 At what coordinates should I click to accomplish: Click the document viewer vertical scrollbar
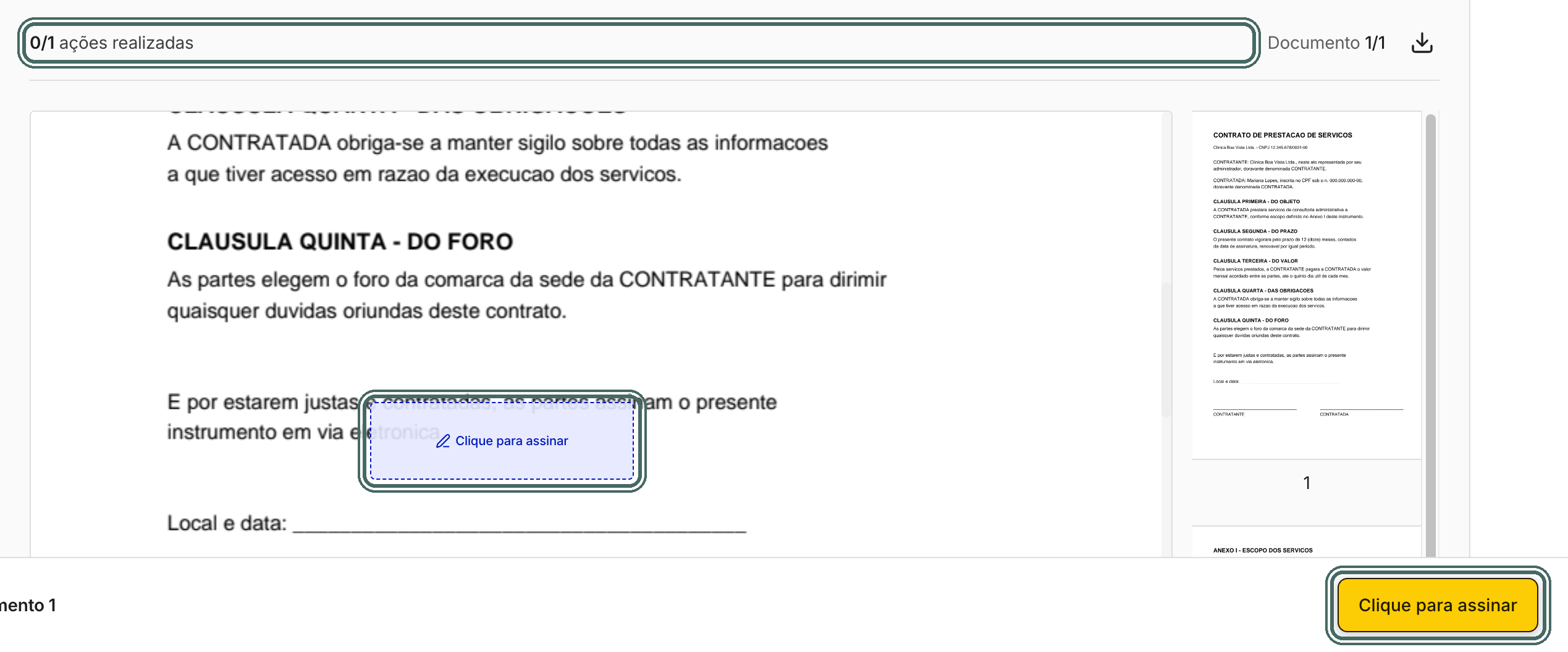click(1166, 349)
